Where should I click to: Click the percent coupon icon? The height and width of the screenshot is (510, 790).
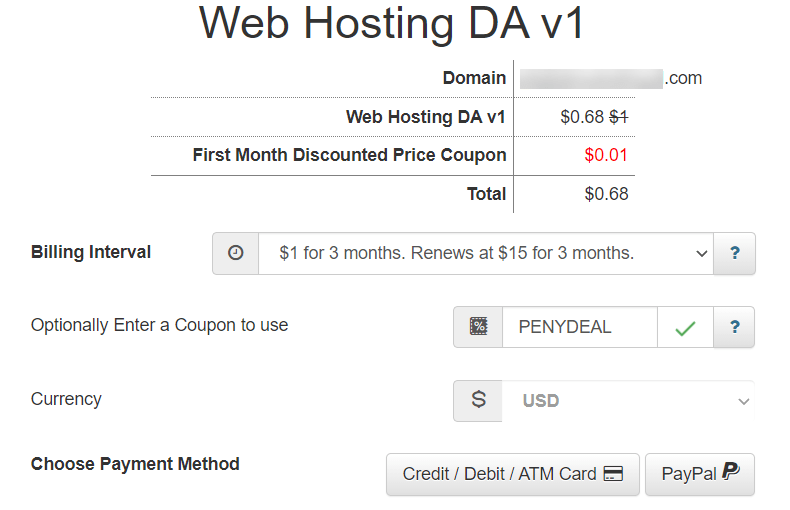(x=478, y=327)
